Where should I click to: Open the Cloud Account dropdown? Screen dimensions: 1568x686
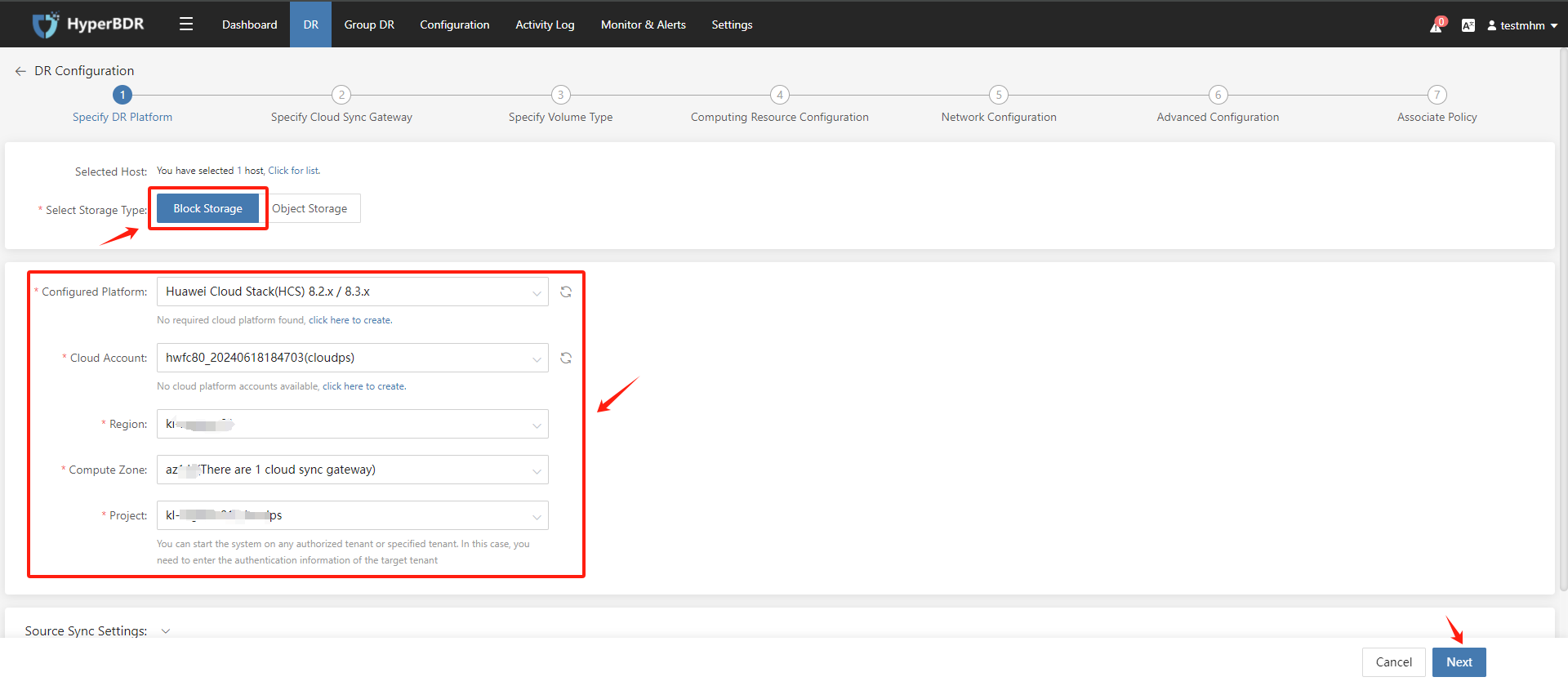point(352,358)
